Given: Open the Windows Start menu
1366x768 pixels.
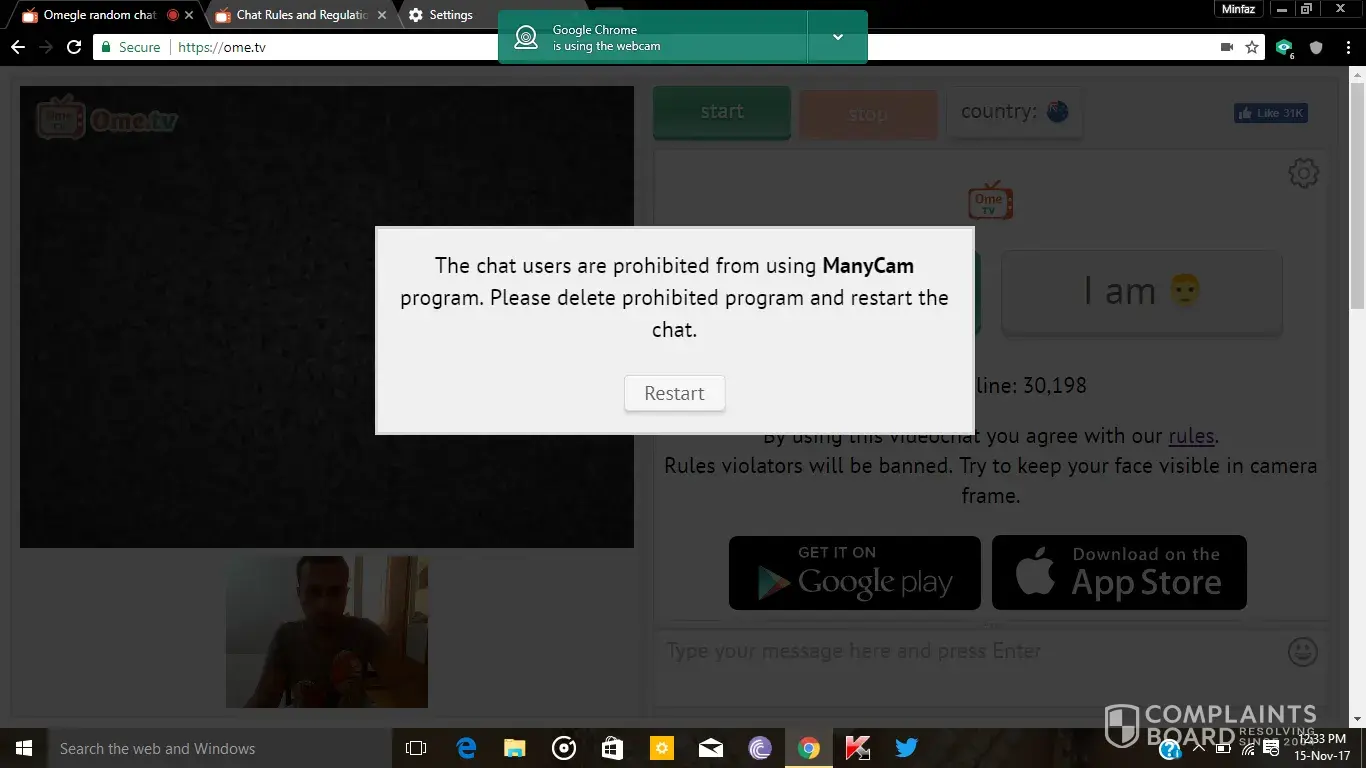Looking at the screenshot, I should click(23, 748).
